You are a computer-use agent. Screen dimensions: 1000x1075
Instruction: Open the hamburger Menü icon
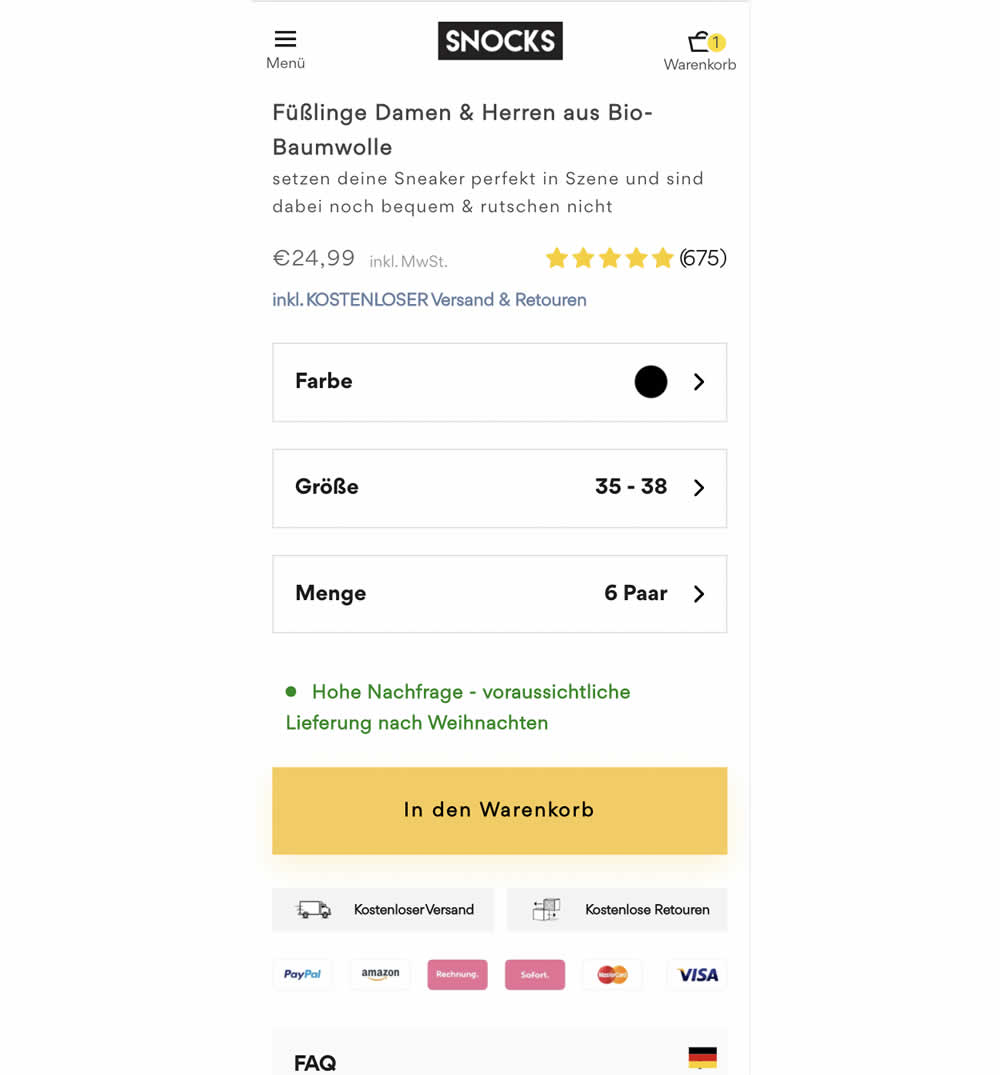click(x=285, y=40)
